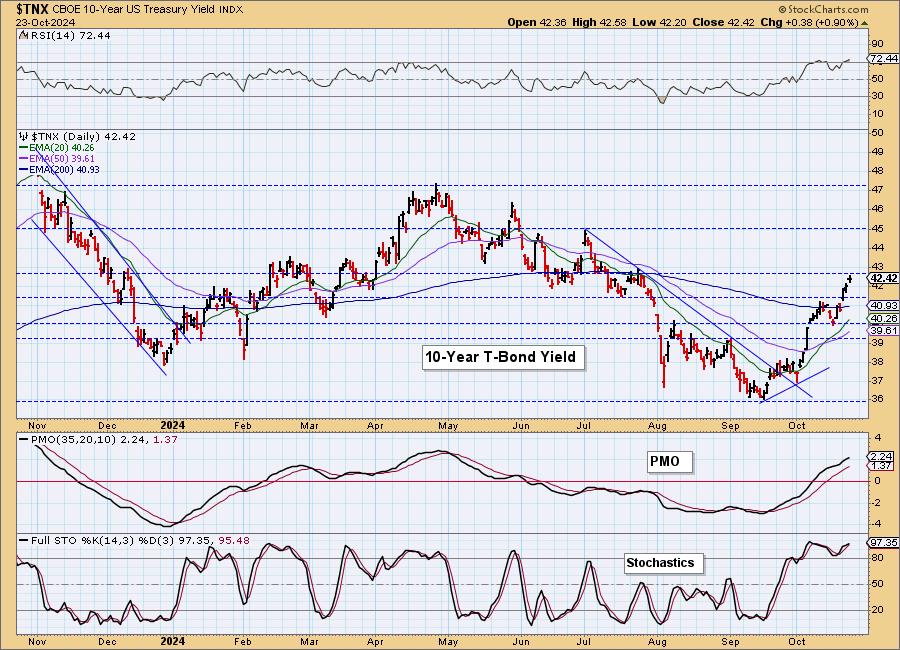Click the May label on price axis
This screenshot has height=650, width=900.
448,426
